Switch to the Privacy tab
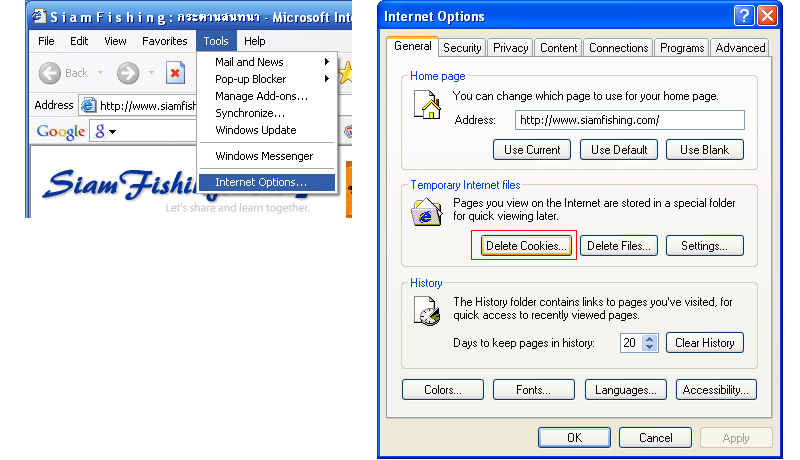 (510, 47)
